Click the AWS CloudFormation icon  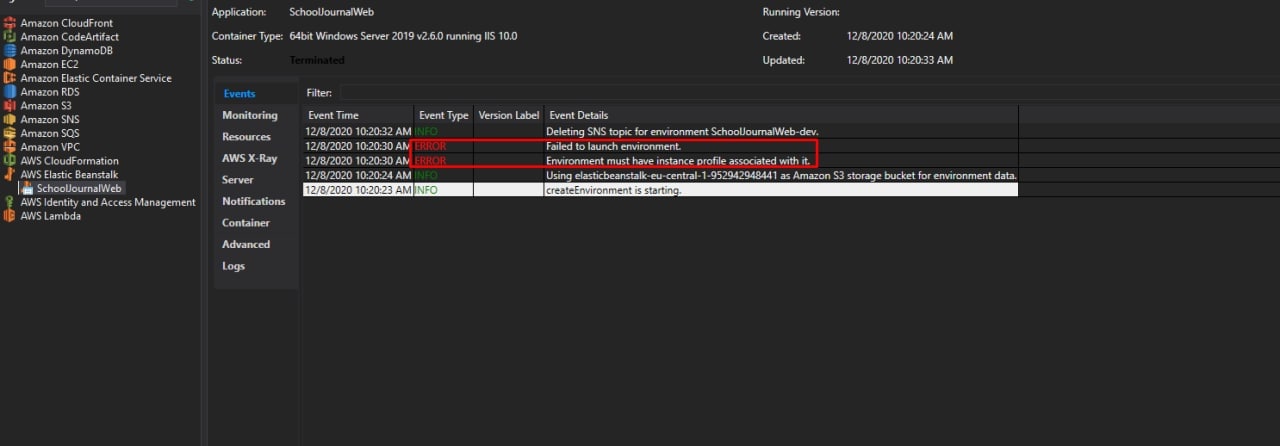coord(10,161)
